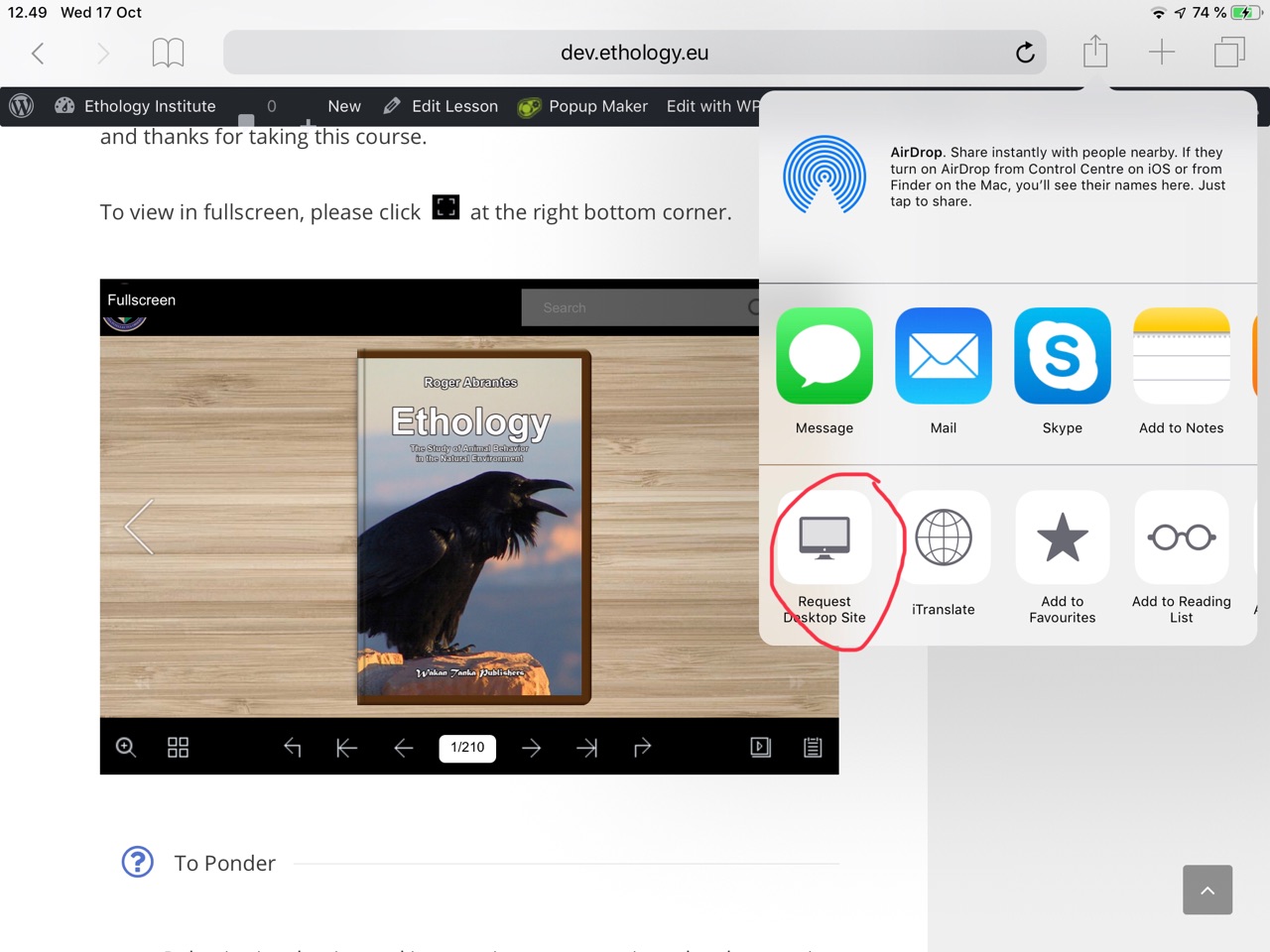Open the thumbnails grid view
This screenshot has height=952, width=1270.
(178, 747)
